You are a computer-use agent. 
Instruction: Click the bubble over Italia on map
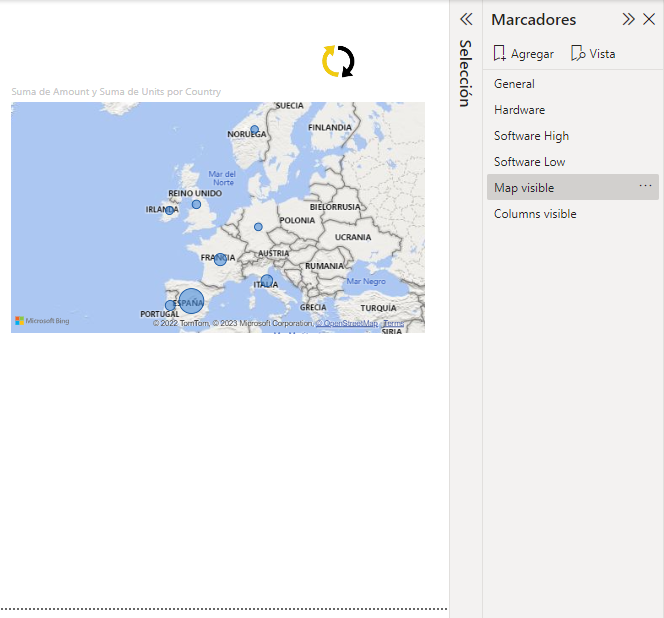click(x=267, y=281)
